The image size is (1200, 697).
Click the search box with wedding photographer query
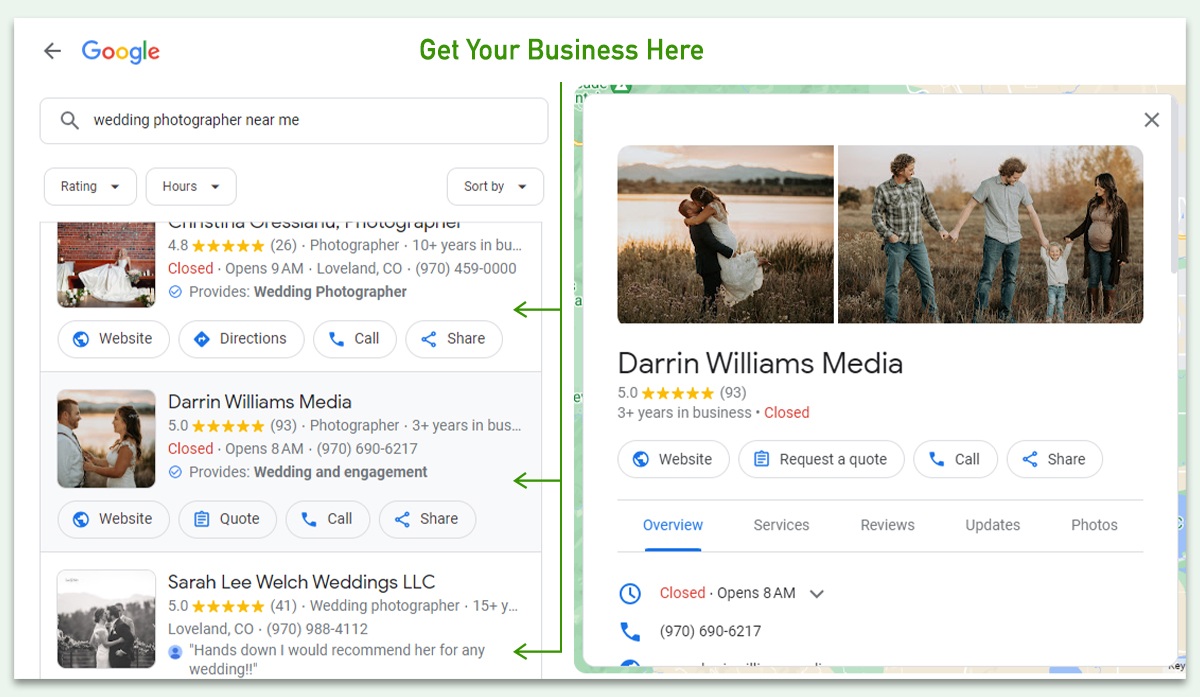[x=294, y=121]
